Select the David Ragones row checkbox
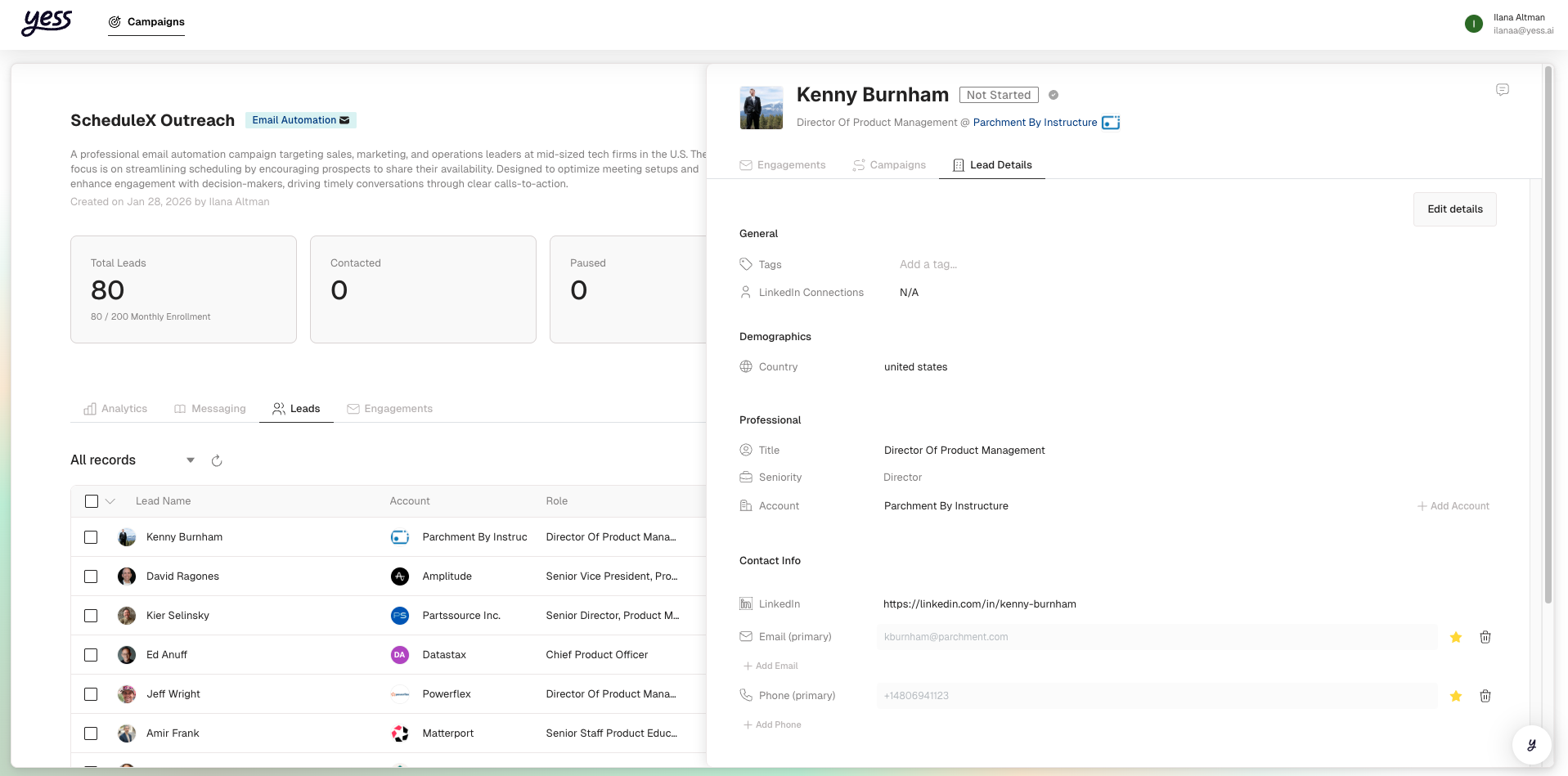Viewport: 1568px width, 776px height. tap(91, 576)
